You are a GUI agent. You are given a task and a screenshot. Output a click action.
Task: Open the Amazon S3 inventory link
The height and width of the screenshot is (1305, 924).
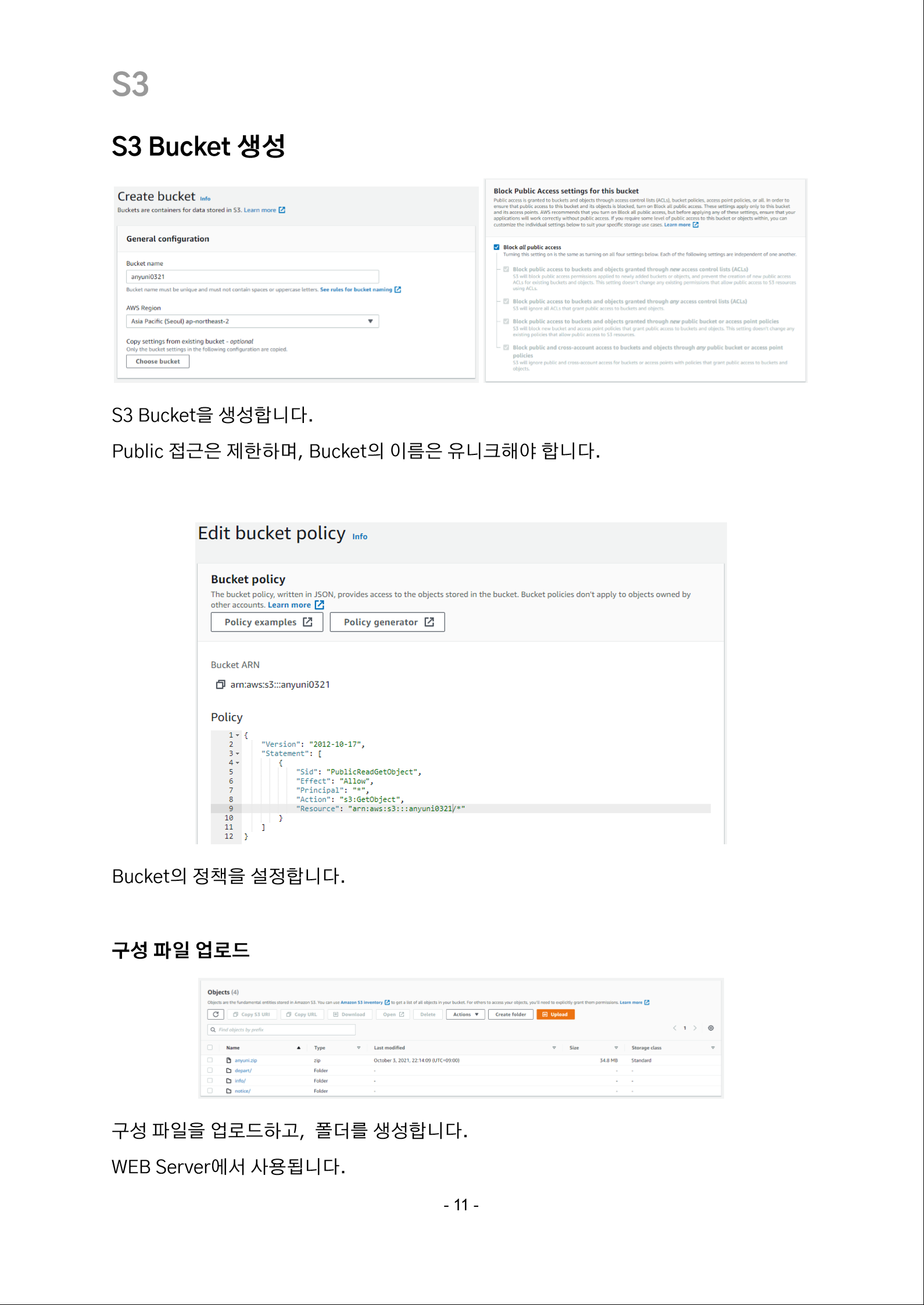[x=361, y=1002]
